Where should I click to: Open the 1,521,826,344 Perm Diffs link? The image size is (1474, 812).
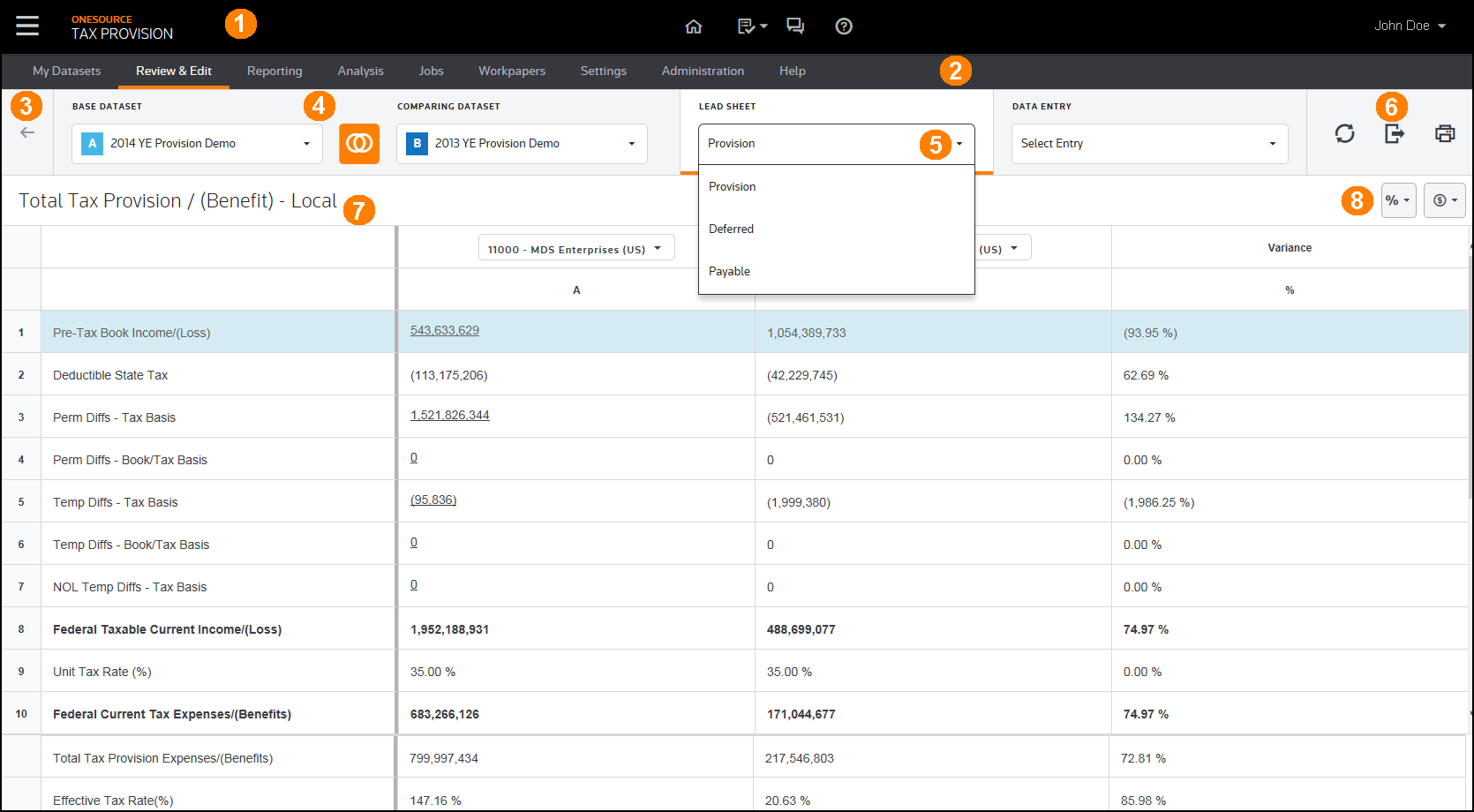tap(450, 415)
